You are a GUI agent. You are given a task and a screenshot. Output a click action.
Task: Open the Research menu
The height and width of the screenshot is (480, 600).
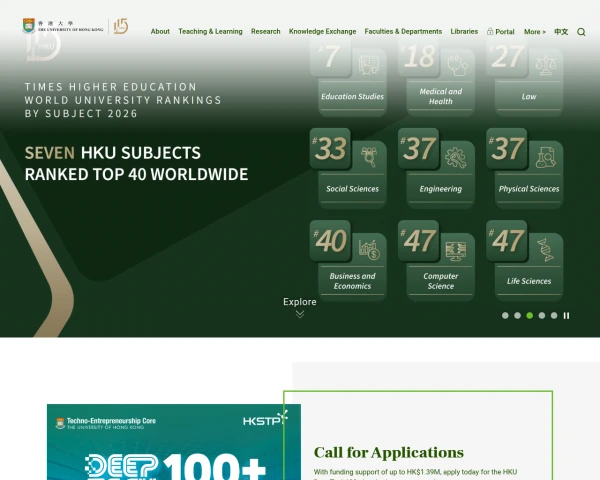(x=266, y=31)
